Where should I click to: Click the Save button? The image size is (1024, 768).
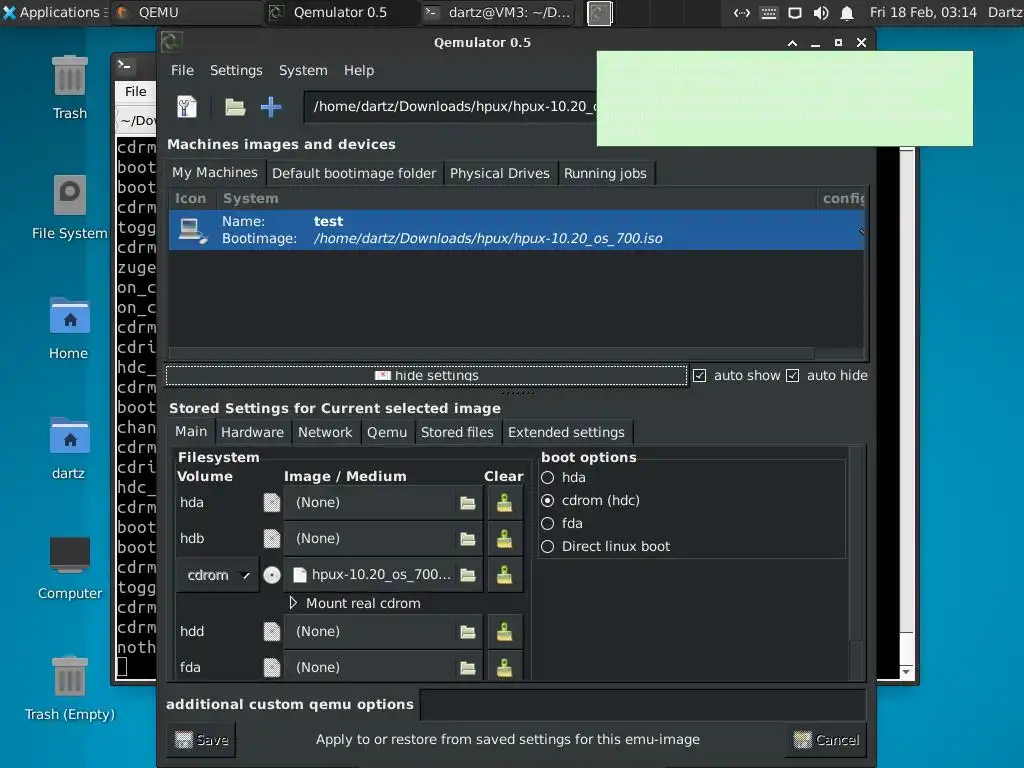tap(201, 739)
